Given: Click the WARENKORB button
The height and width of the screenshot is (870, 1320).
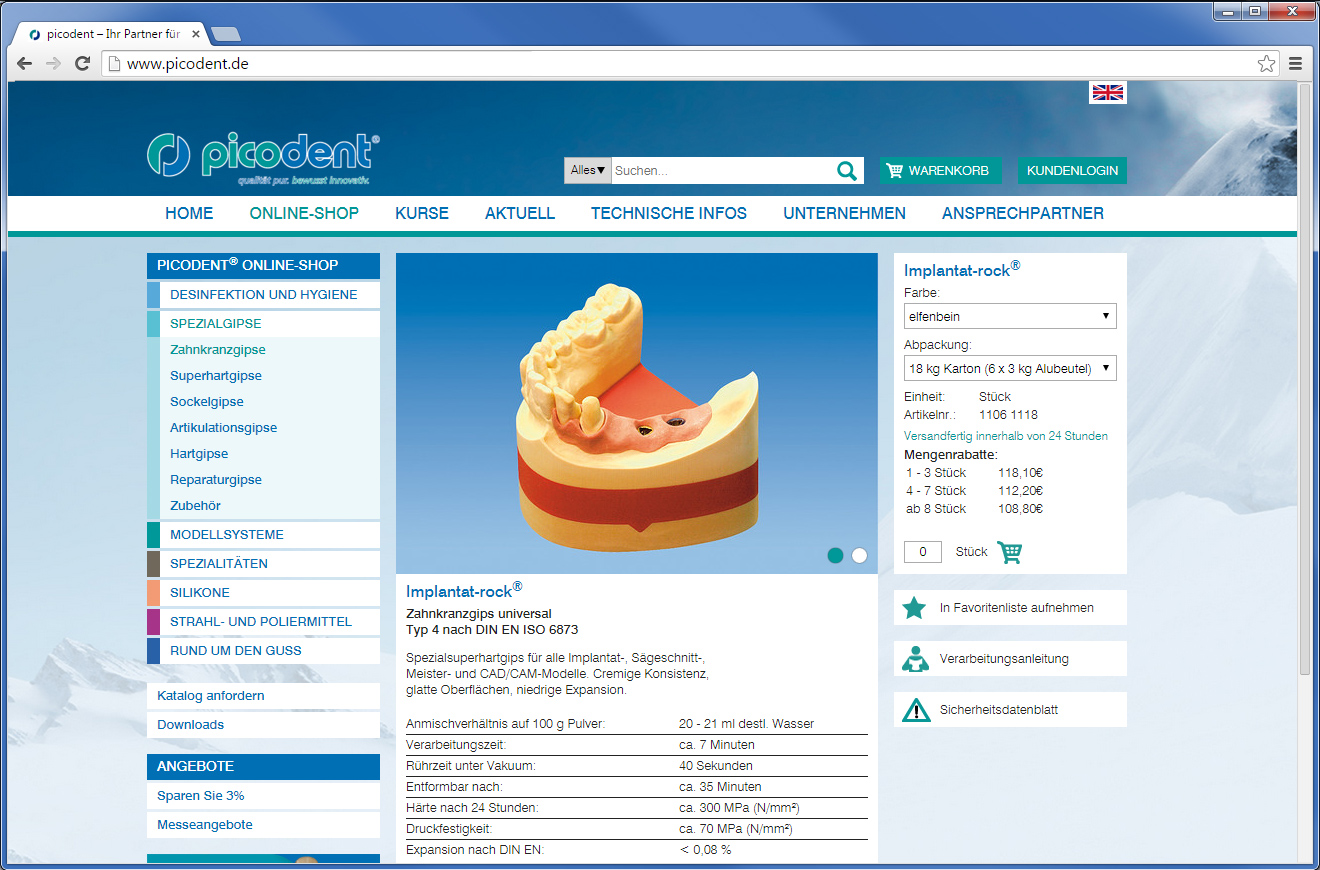Looking at the screenshot, I should point(940,170).
